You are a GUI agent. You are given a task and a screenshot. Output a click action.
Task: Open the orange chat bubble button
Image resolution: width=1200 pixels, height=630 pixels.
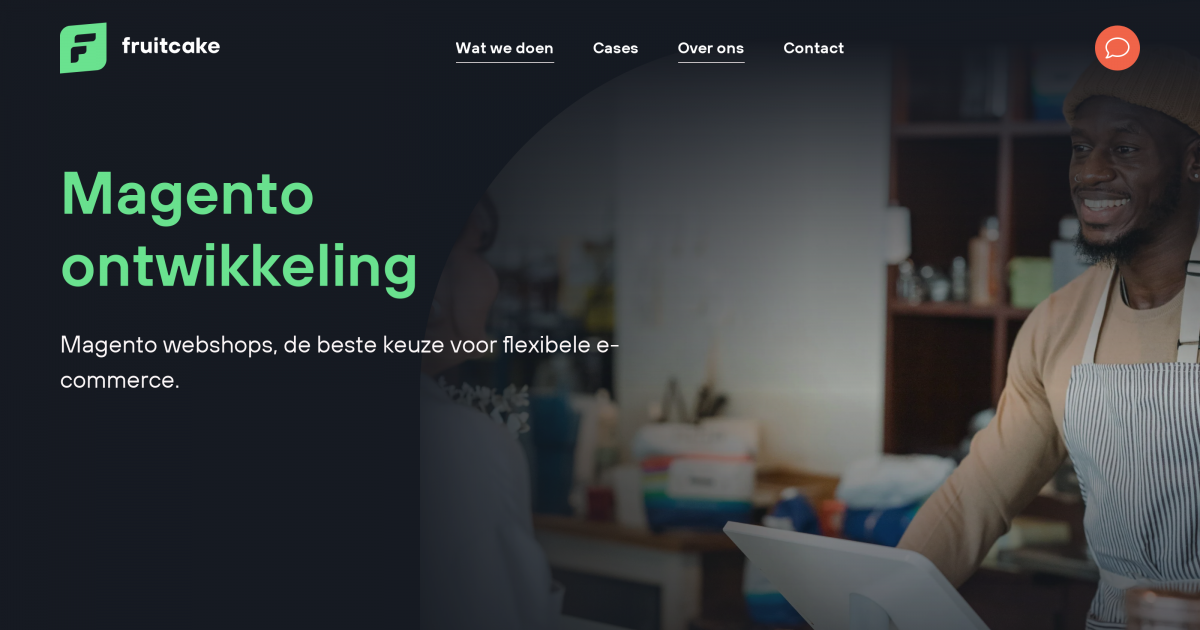[x=1117, y=48]
